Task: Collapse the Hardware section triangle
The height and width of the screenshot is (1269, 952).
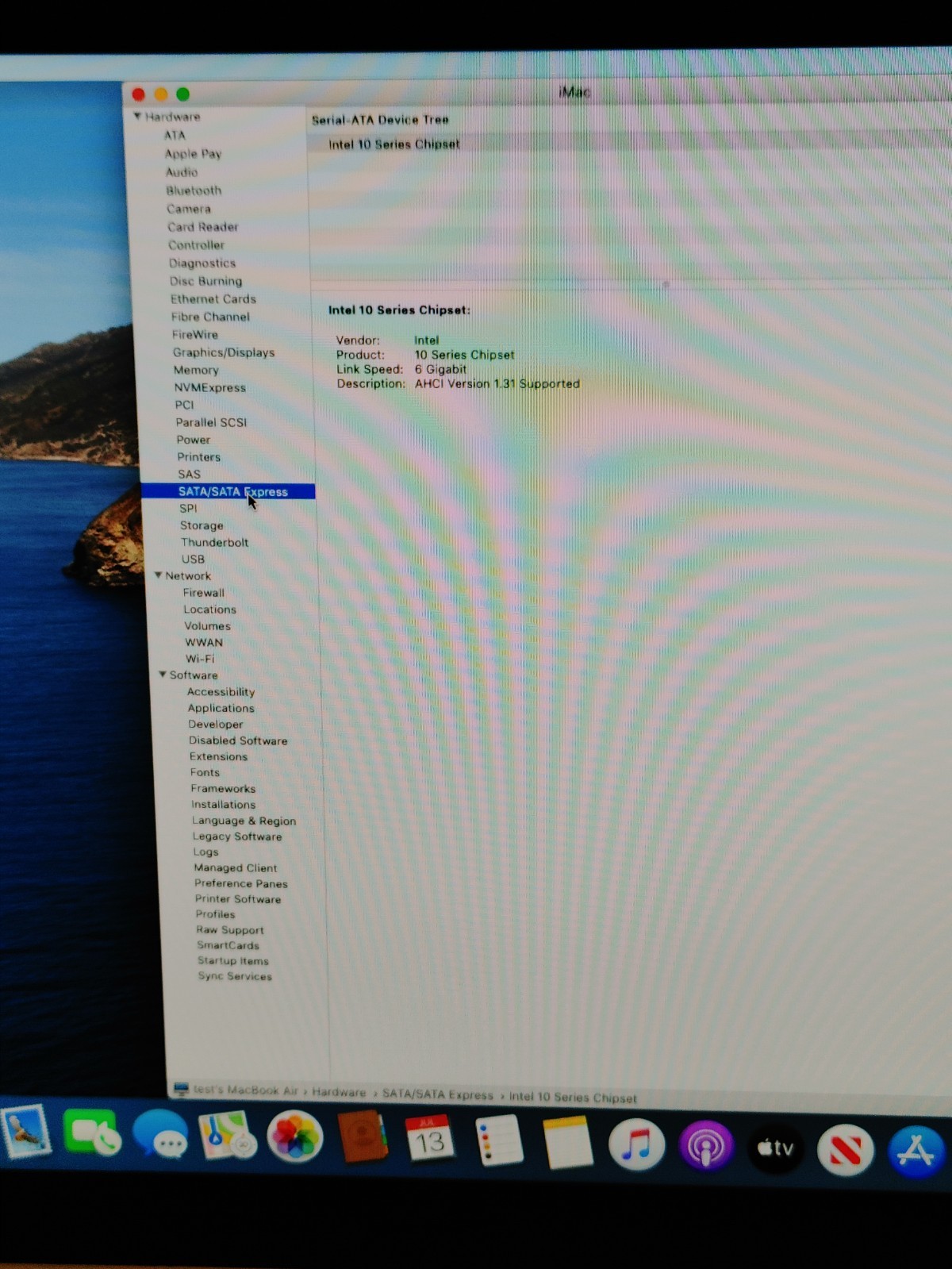Action: [x=137, y=116]
